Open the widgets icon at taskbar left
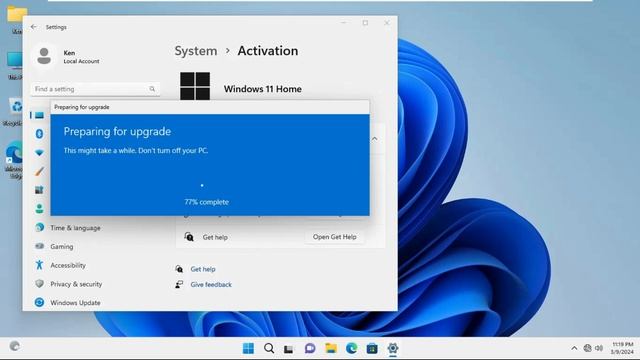Screen dimensions: 640x360 pyautogui.click(x=15, y=346)
